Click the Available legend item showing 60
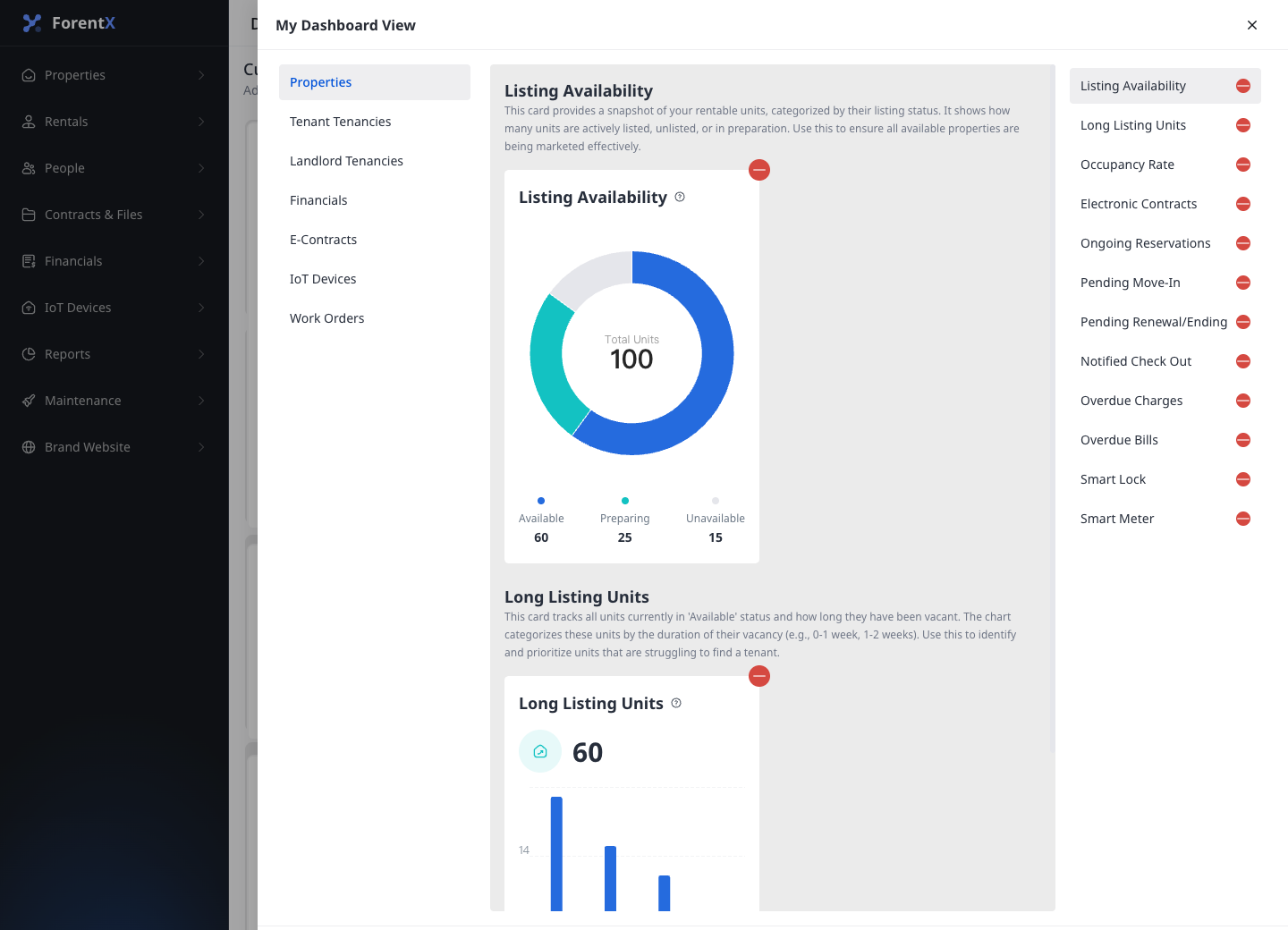Image resolution: width=1288 pixels, height=930 pixels. 541,520
